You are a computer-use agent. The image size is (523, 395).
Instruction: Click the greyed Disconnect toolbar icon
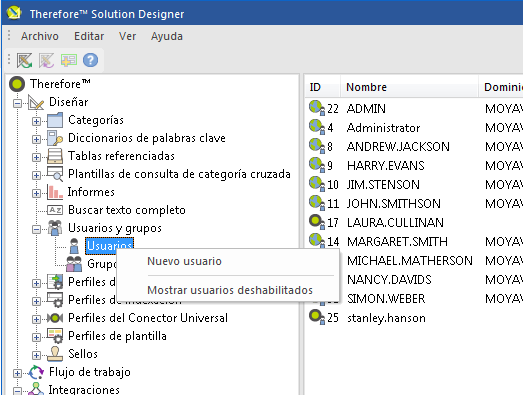coord(46,60)
